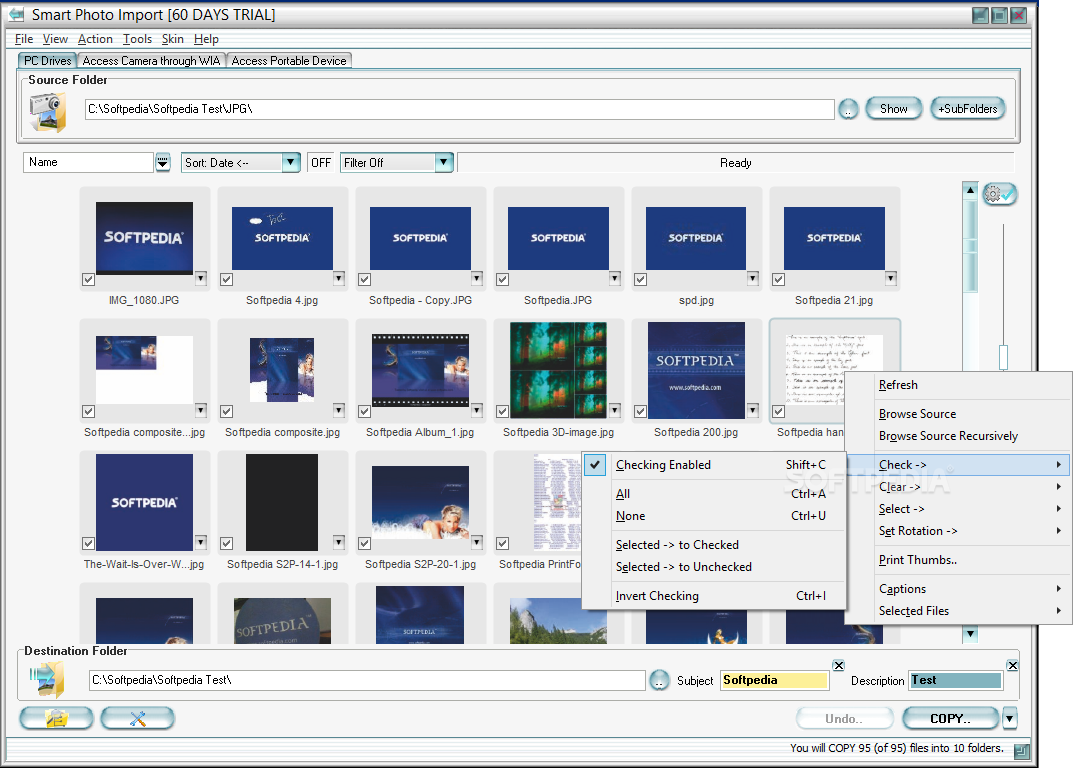Select the The-Wait-Is-Over-W...jpg thumbnail
The width and height of the screenshot is (1073, 768).
[x=144, y=502]
